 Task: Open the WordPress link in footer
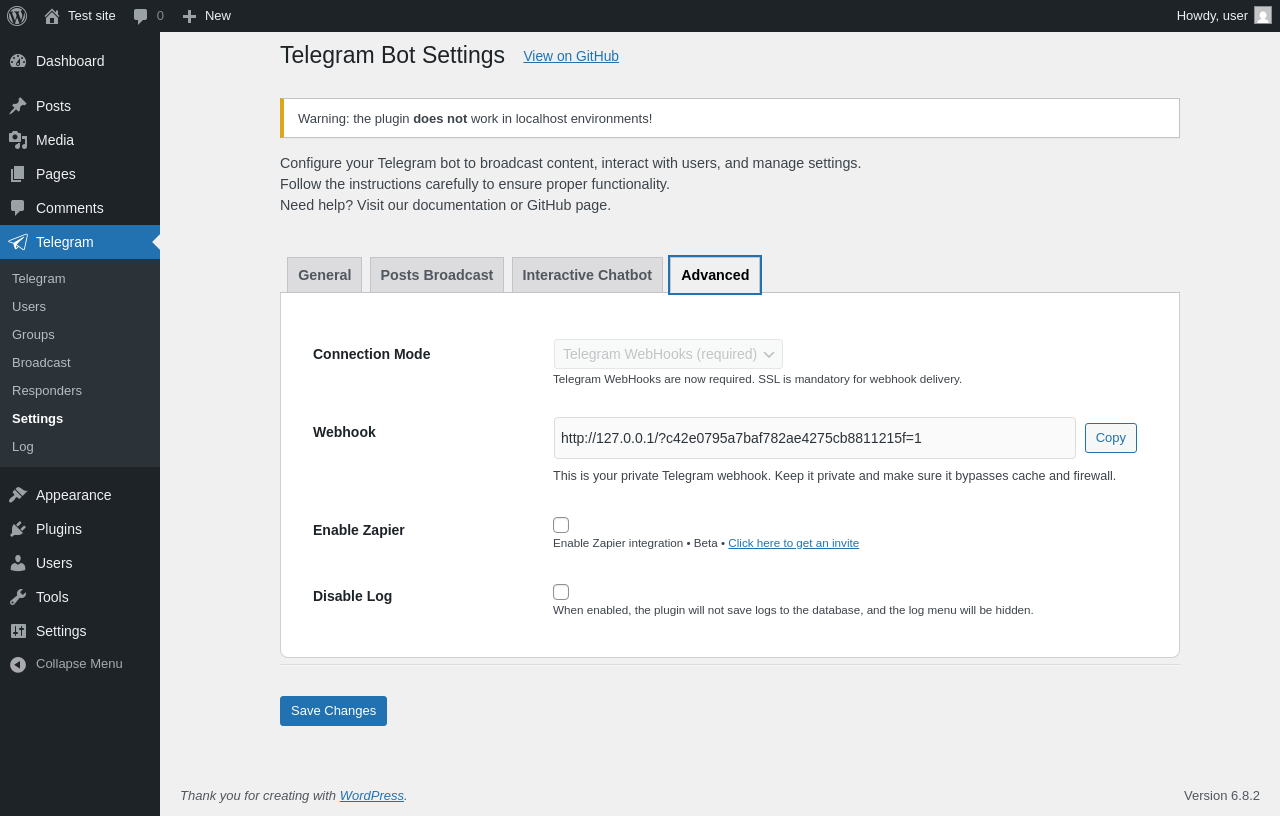372,795
